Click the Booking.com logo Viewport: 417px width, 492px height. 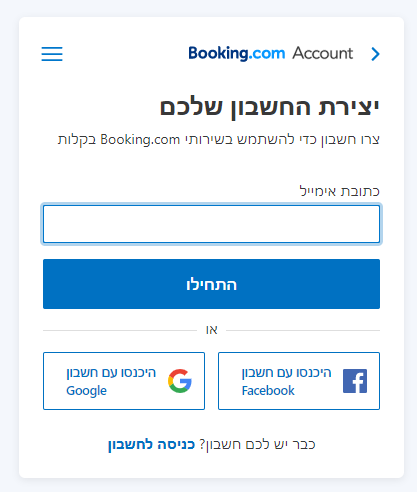[237, 53]
